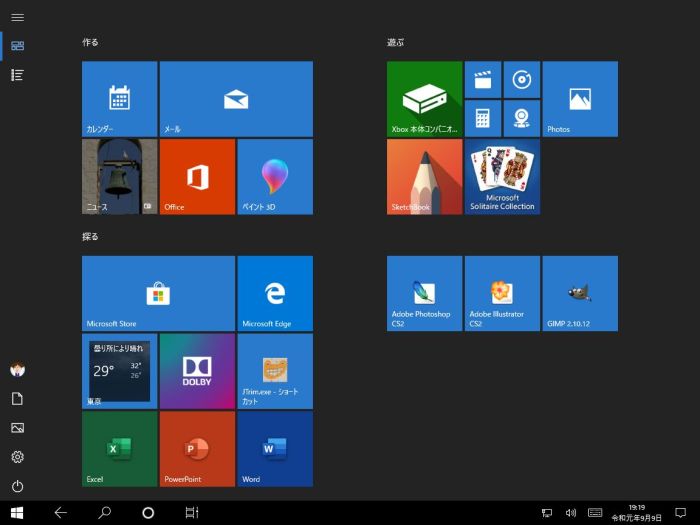
Task: Launch Microsoft Edge tile
Action: coord(275,292)
